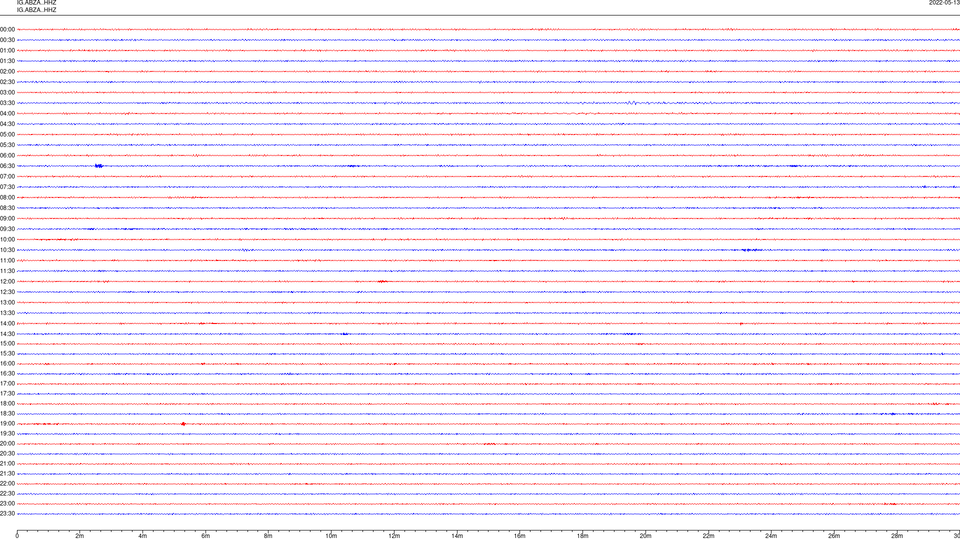Select the 06:30 time label
The width and height of the screenshot is (960, 540).
(7, 166)
